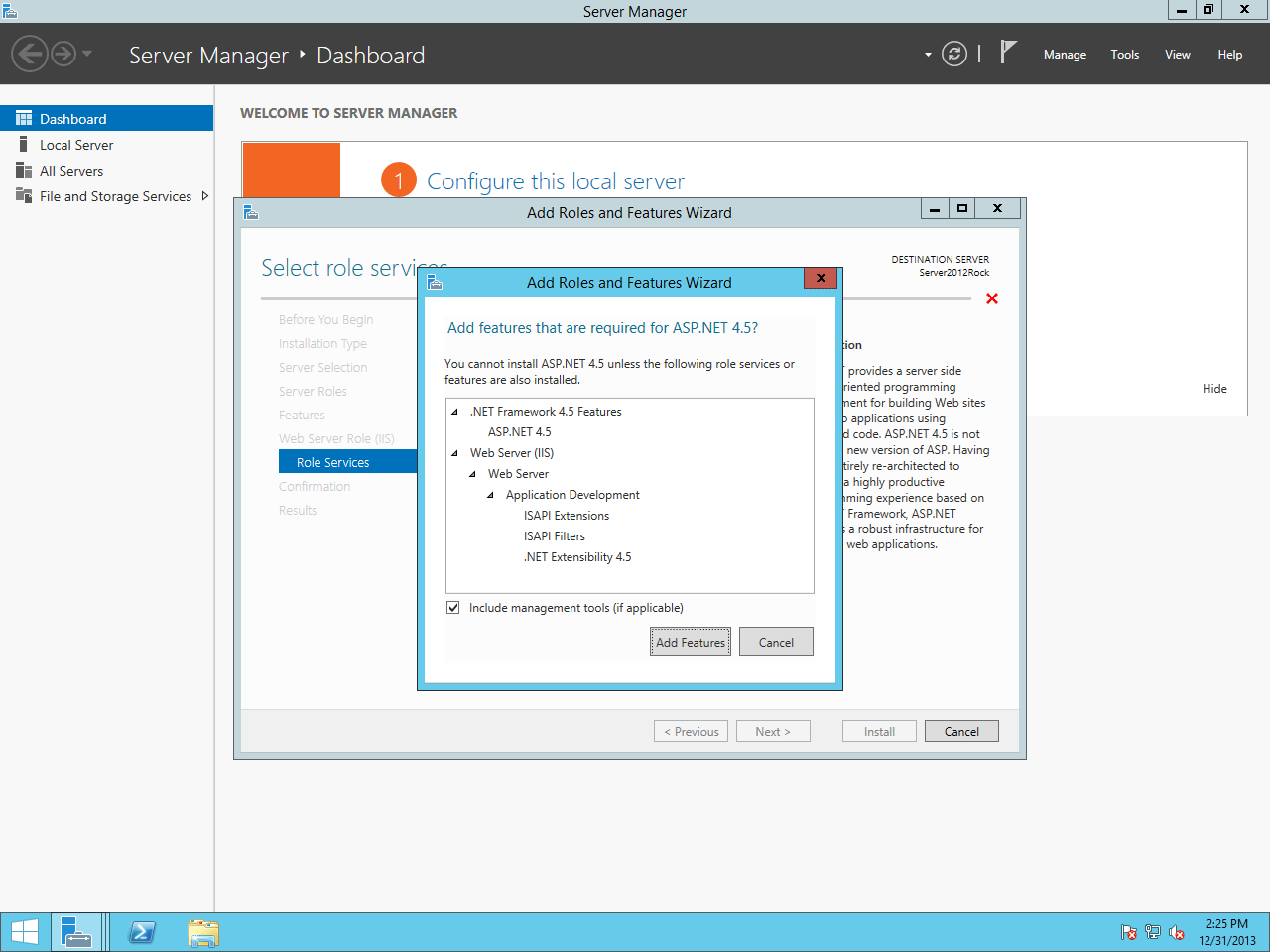Open the Manage menu
The image size is (1270, 952).
pos(1065,55)
